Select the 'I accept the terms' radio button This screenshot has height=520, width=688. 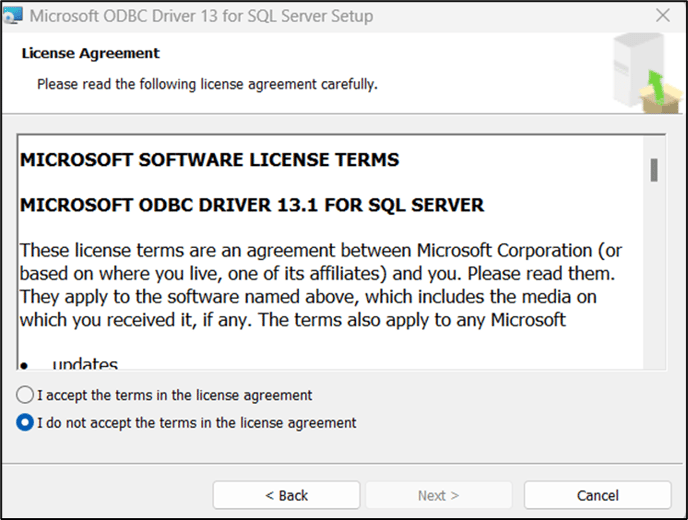(25, 395)
